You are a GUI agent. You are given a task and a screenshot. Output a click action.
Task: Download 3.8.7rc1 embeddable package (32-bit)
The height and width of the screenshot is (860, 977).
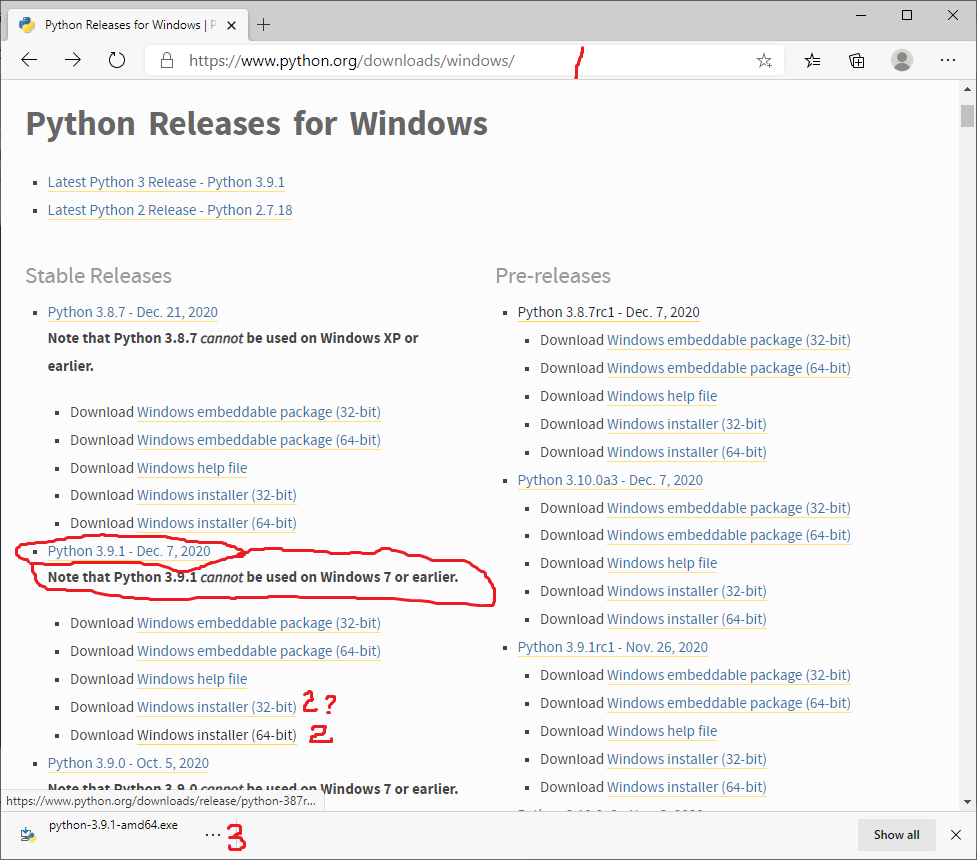point(729,340)
